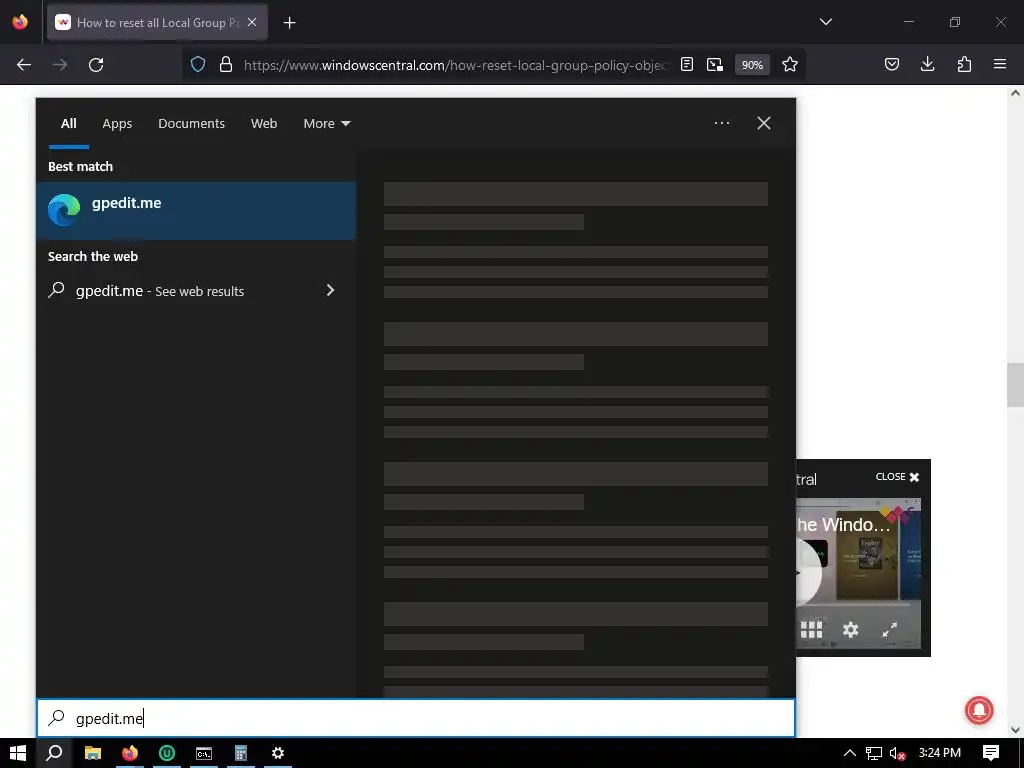Close the 'How to reset all Local Group' tab

pyautogui.click(x=252, y=22)
